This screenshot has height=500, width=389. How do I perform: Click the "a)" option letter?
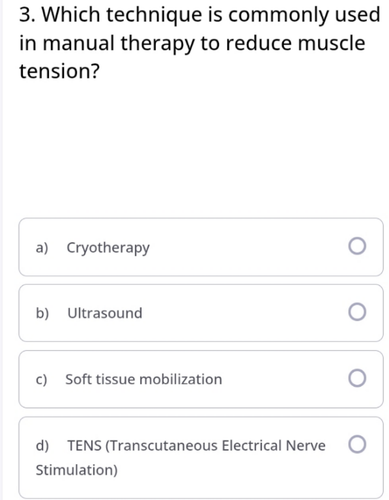[x=42, y=248]
